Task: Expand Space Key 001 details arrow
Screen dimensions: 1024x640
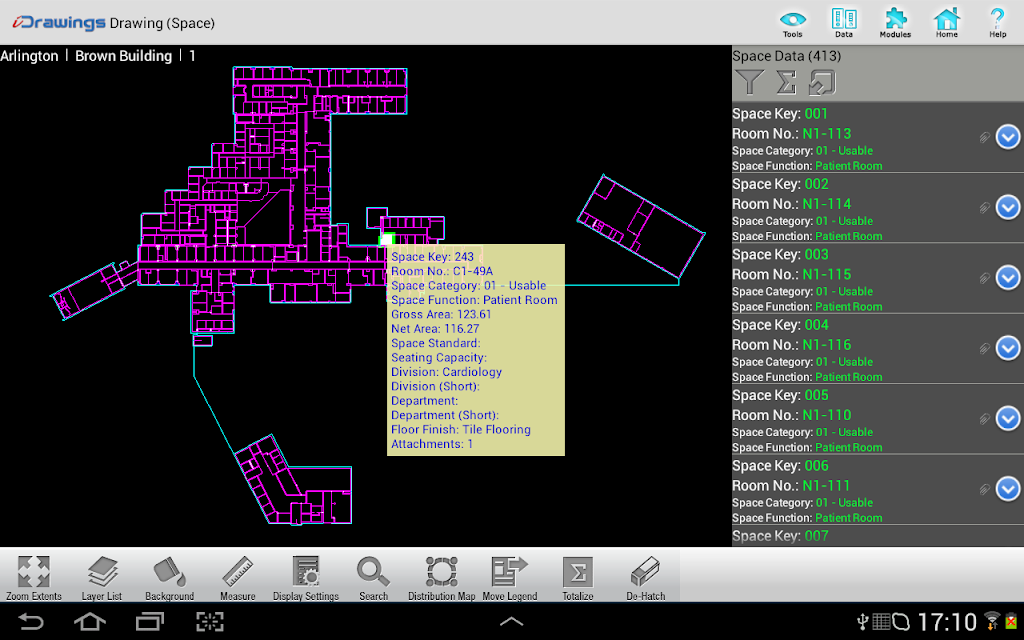Action: pyautogui.click(x=1008, y=137)
